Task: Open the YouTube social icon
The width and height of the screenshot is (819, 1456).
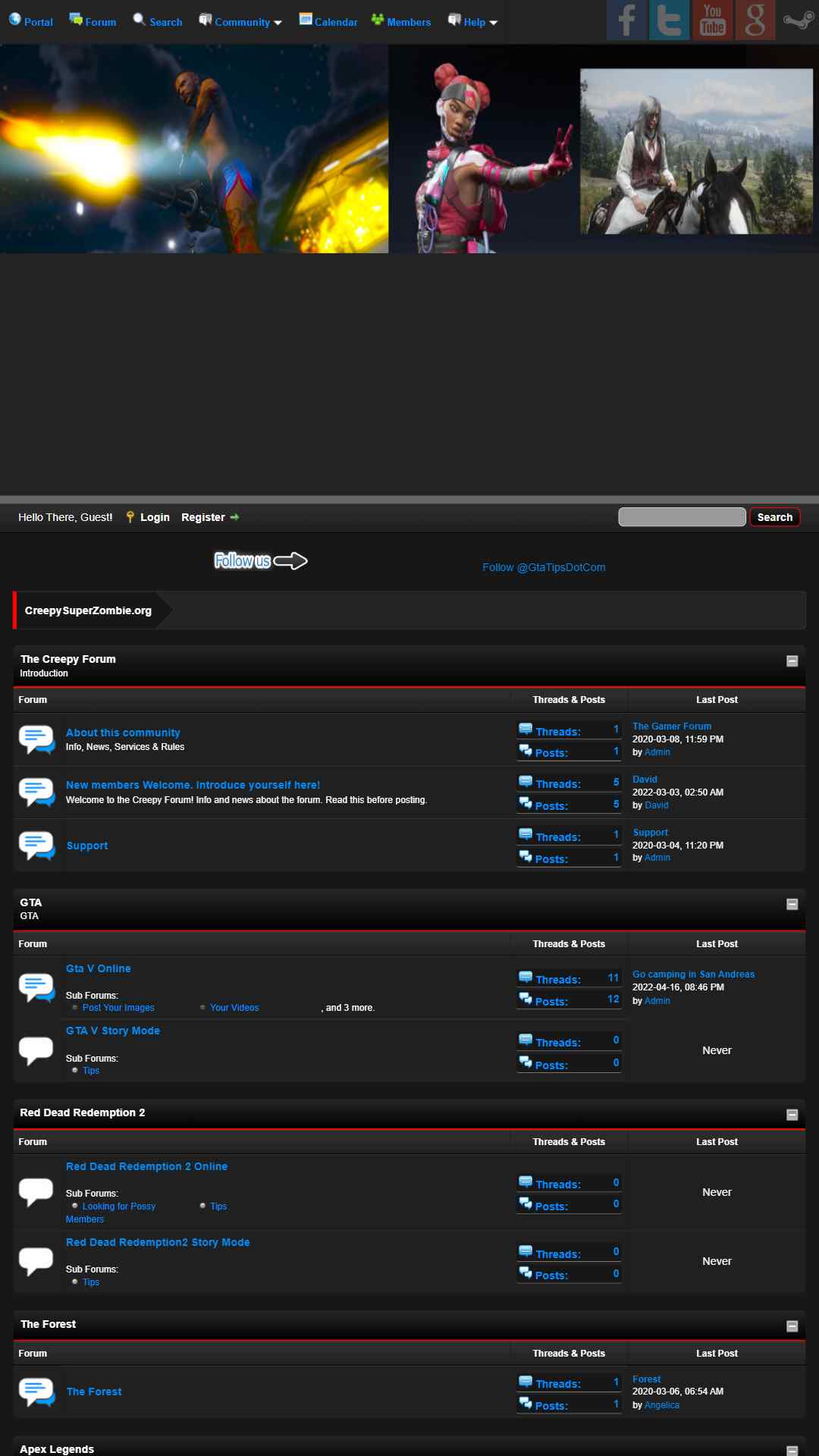Action: 712,20
